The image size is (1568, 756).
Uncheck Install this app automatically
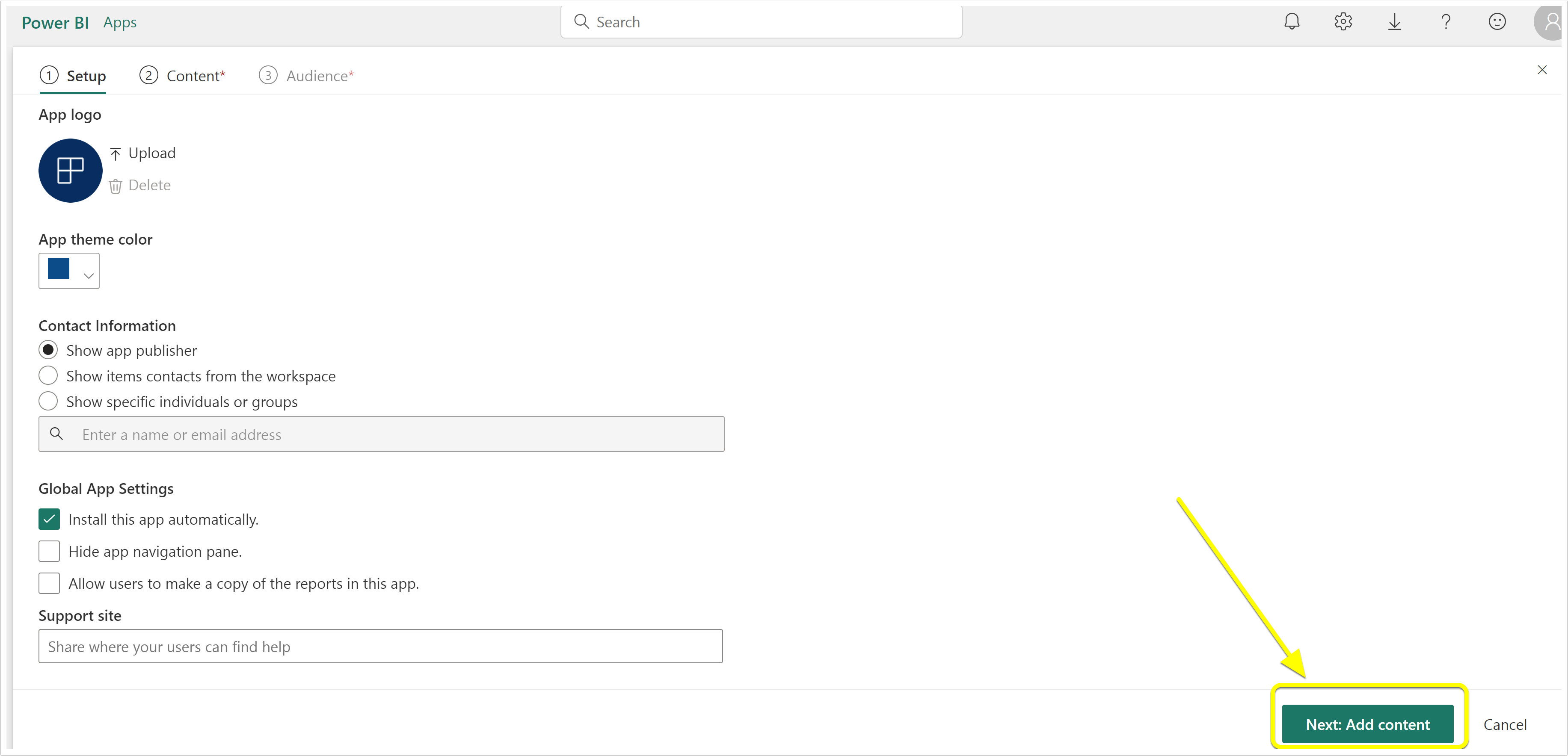(49, 520)
